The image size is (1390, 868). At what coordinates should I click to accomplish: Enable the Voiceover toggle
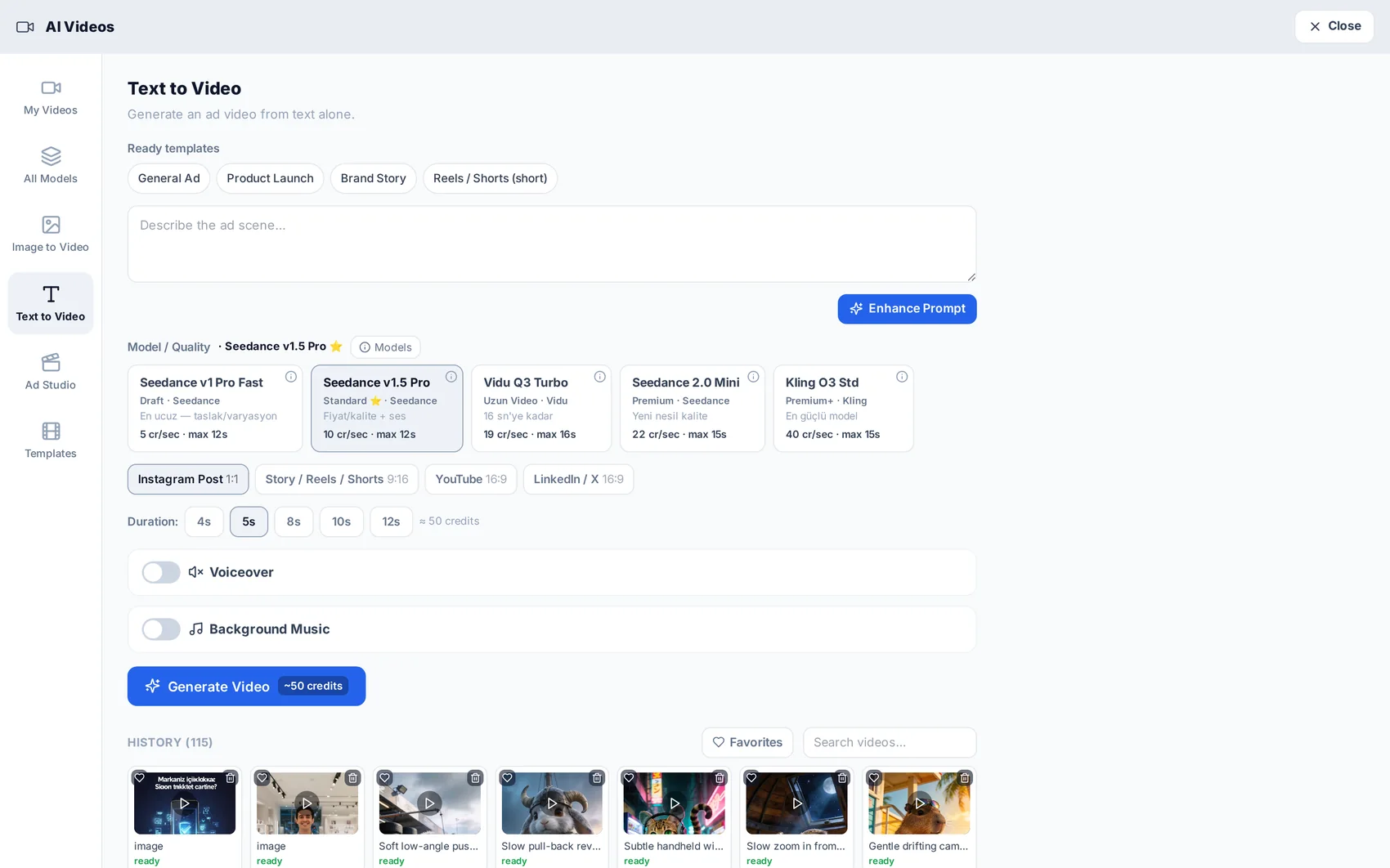[x=161, y=572]
